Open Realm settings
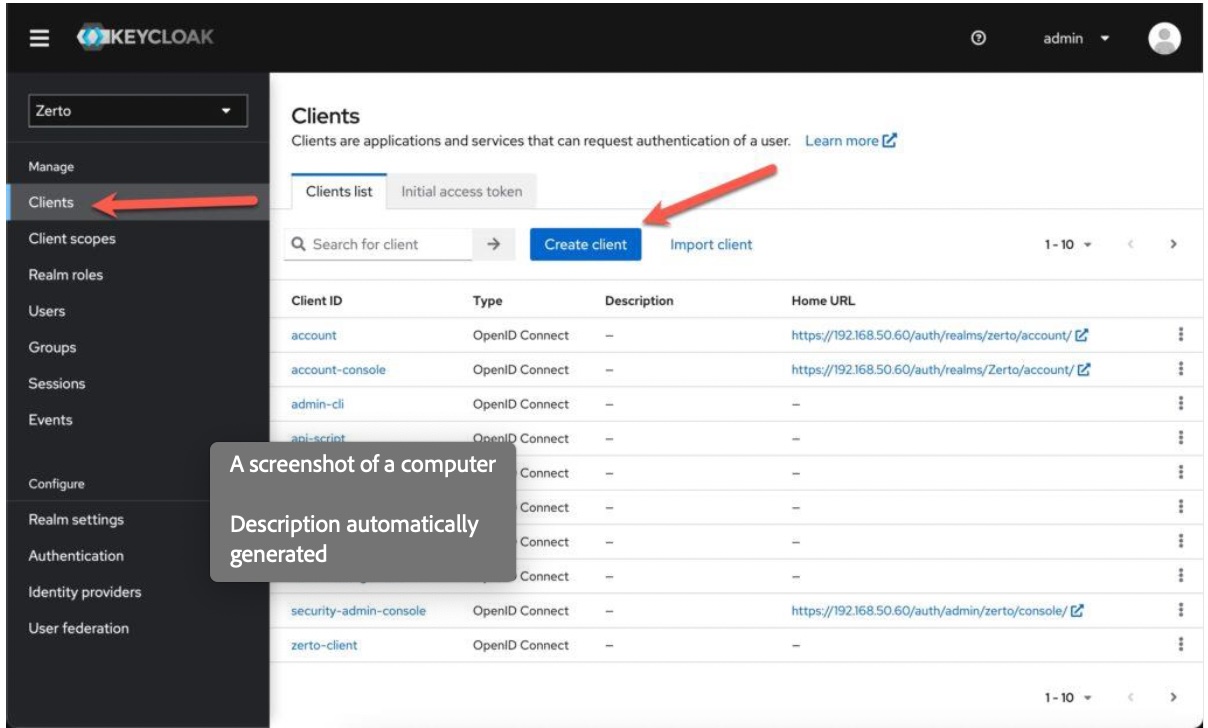The height and width of the screenshot is (728, 1208). pos(76,520)
